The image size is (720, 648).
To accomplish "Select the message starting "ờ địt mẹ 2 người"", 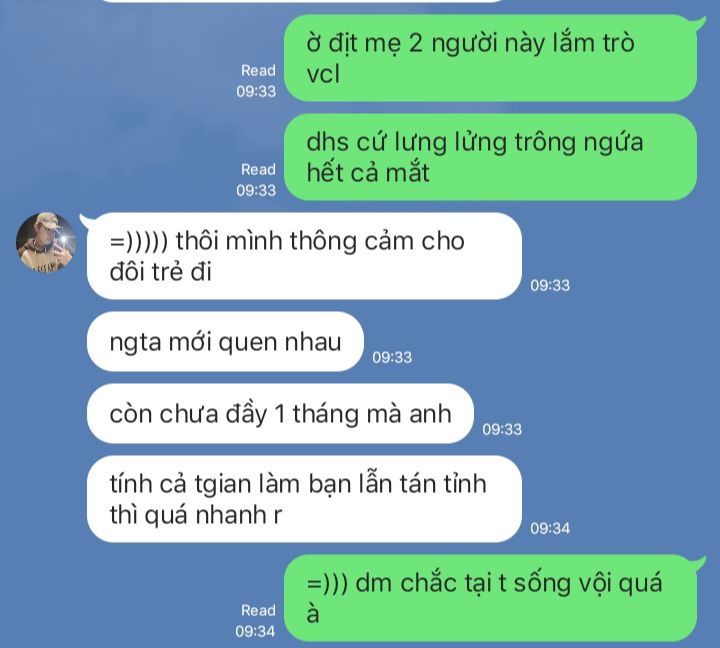I will tap(490, 58).
